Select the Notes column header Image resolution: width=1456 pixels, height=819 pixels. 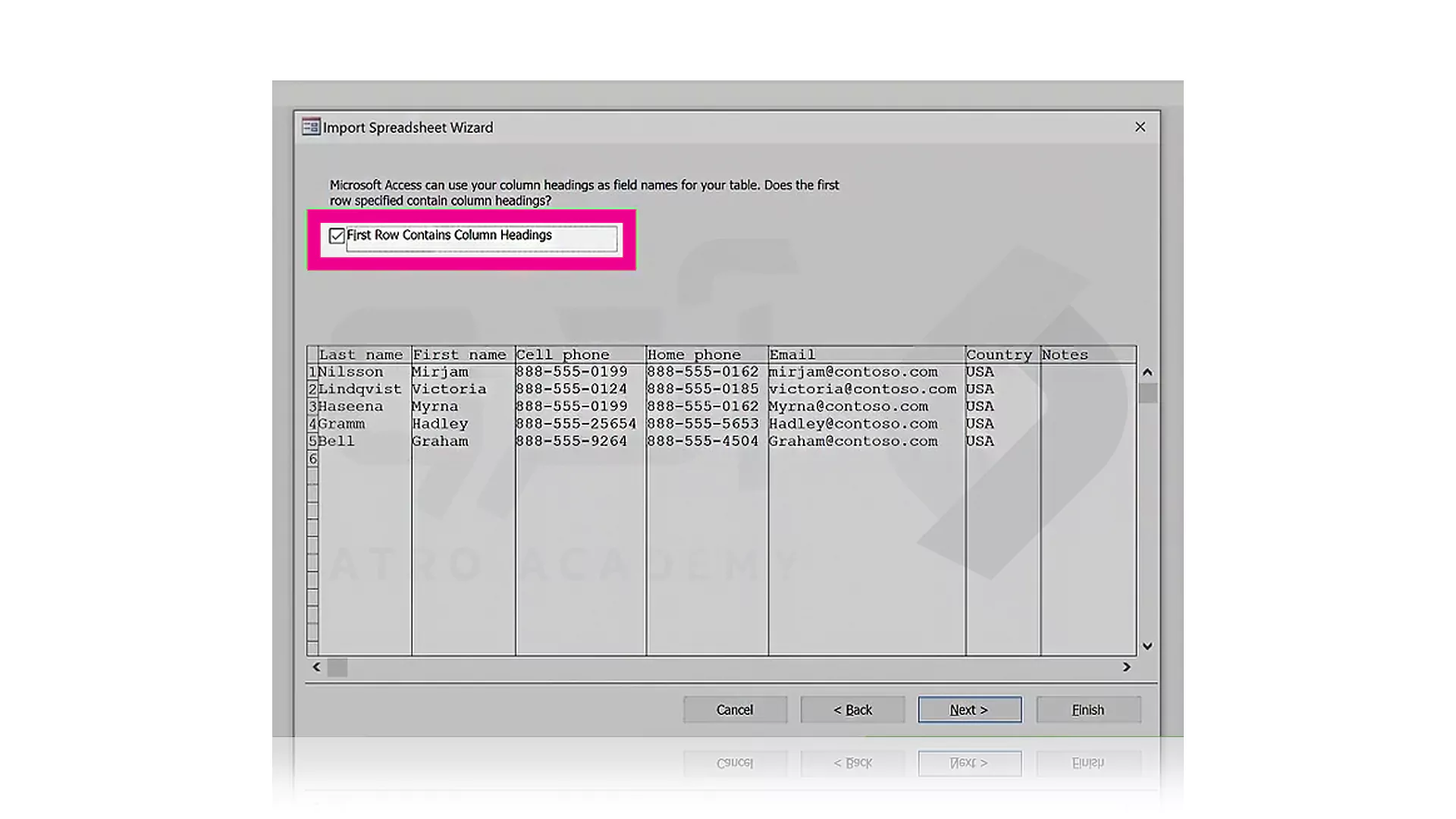[1088, 355]
